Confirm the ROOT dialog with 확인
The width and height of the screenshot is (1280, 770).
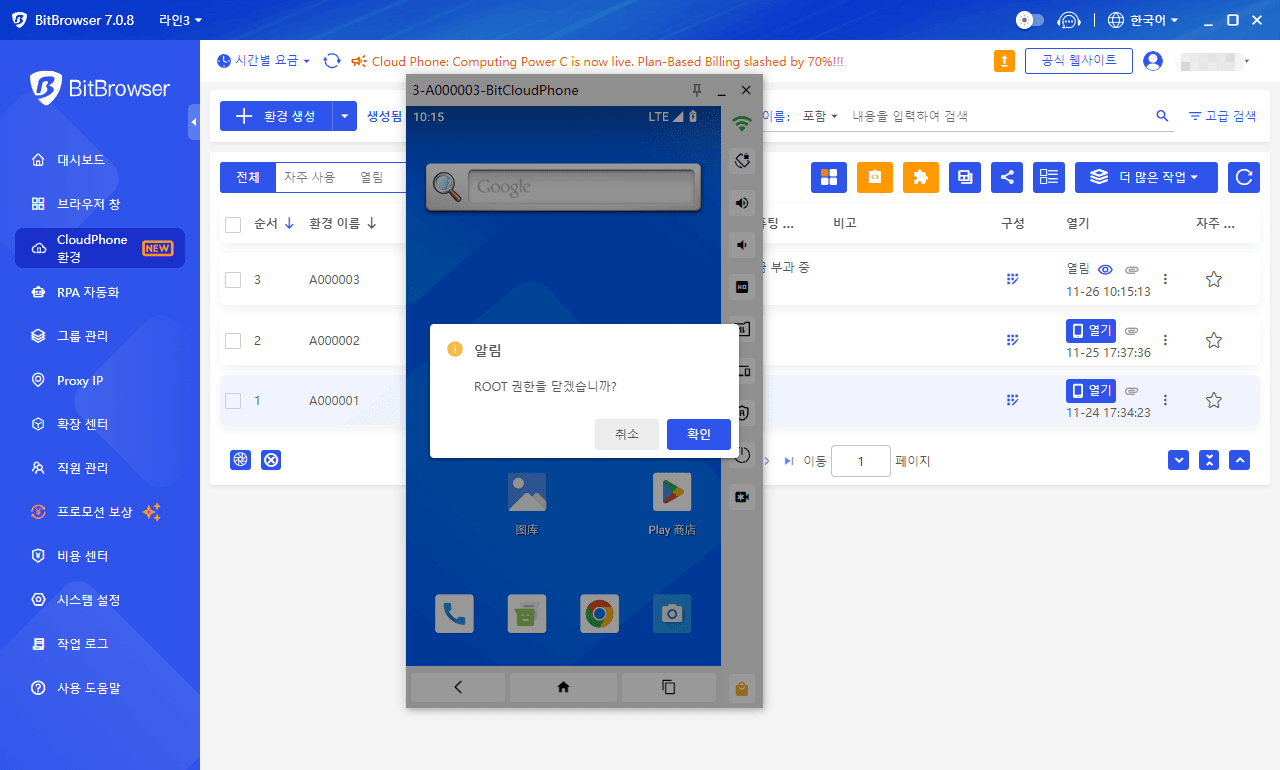click(x=698, y=434)
